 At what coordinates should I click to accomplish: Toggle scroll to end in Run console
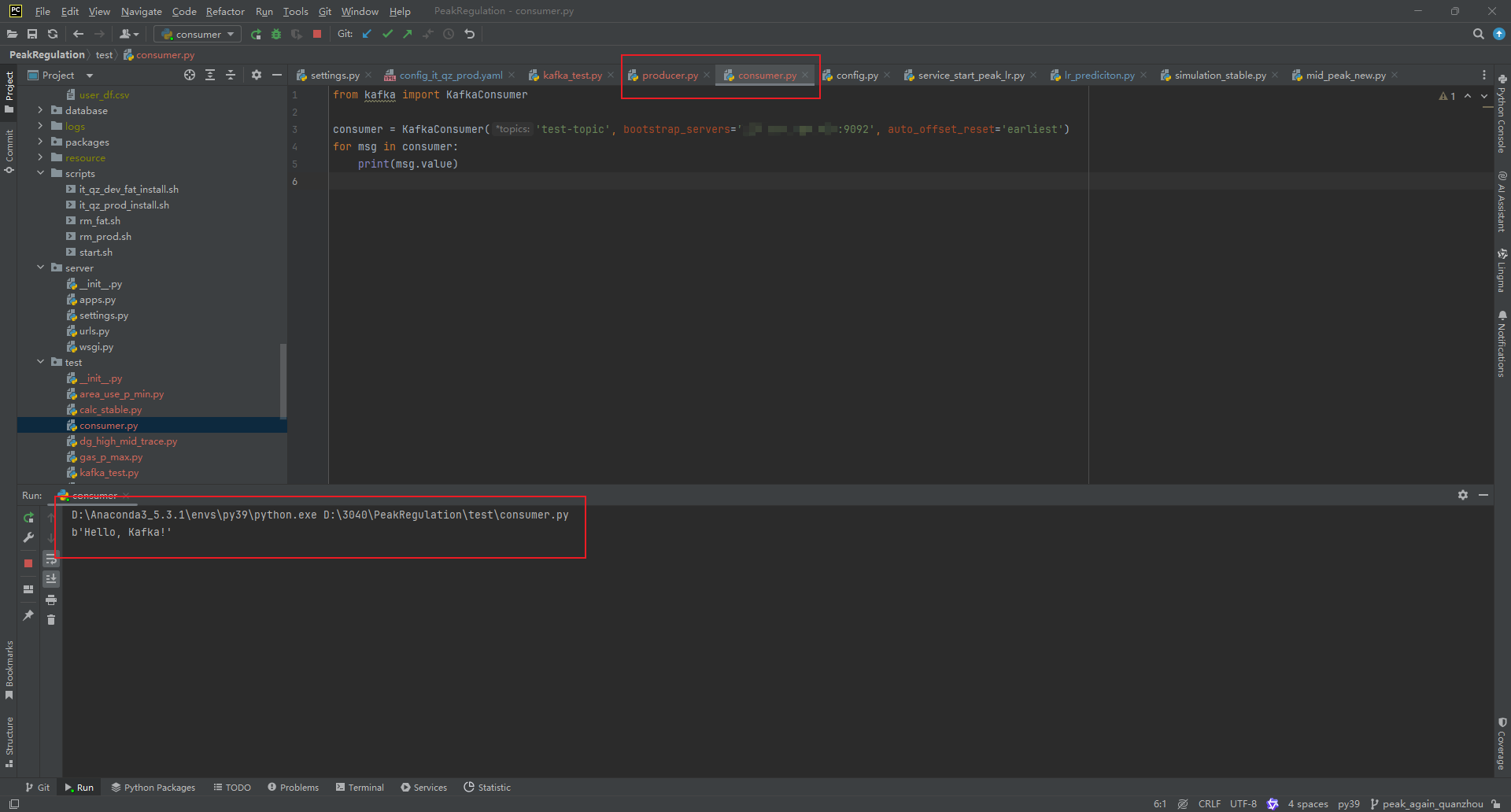click(x=51, y=579)
